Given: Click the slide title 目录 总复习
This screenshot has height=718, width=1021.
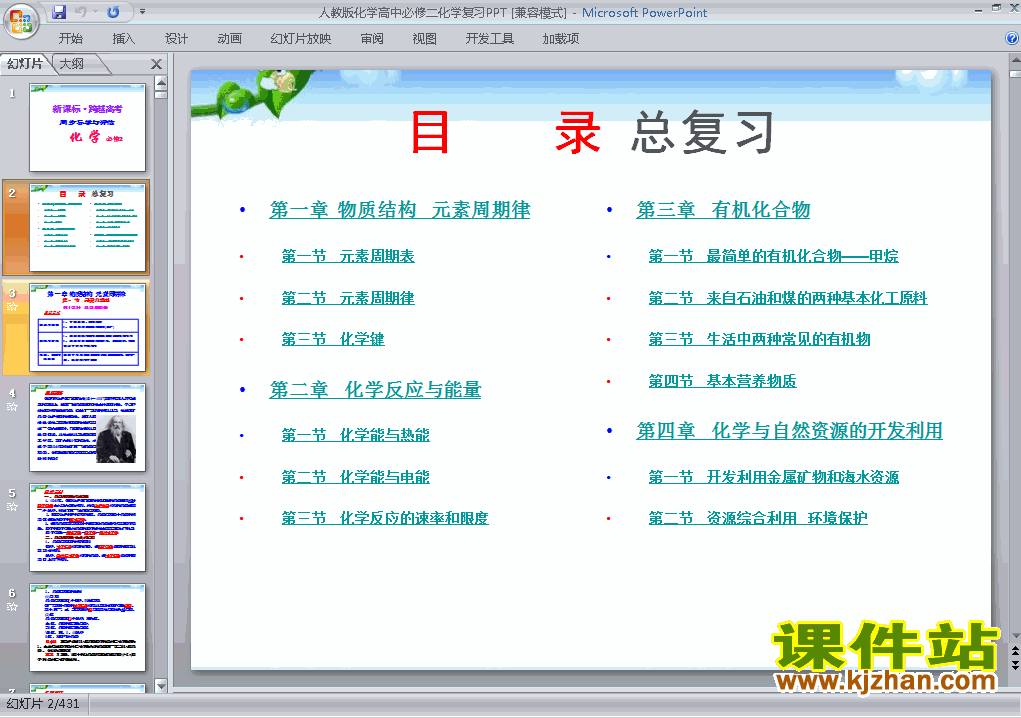Looking at the screenshot, I should pos(592,133).
